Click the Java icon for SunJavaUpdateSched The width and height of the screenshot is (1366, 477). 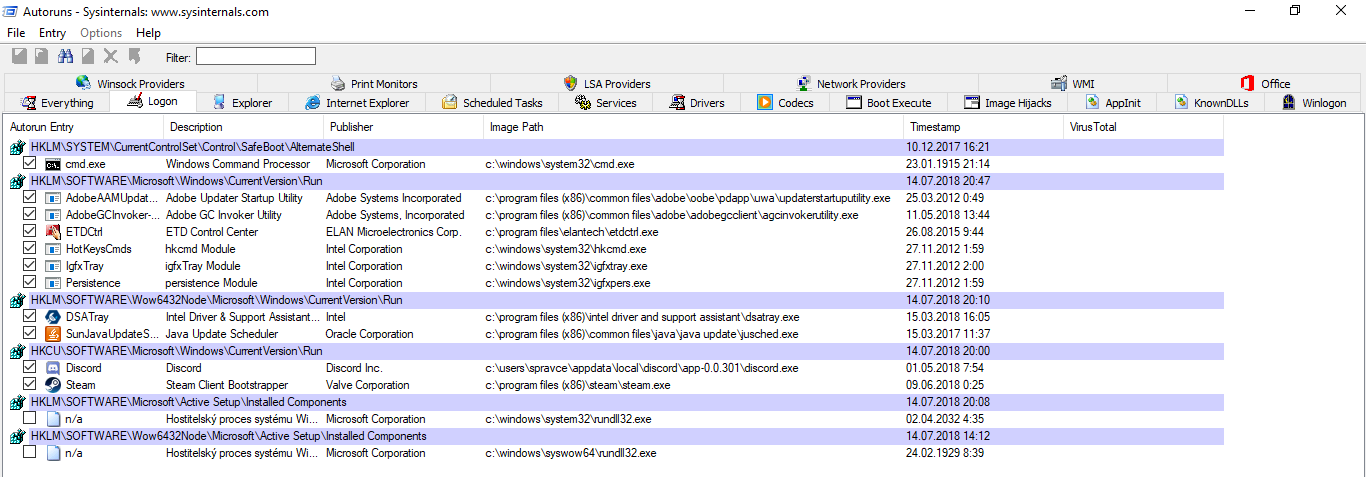click(53, 334)
